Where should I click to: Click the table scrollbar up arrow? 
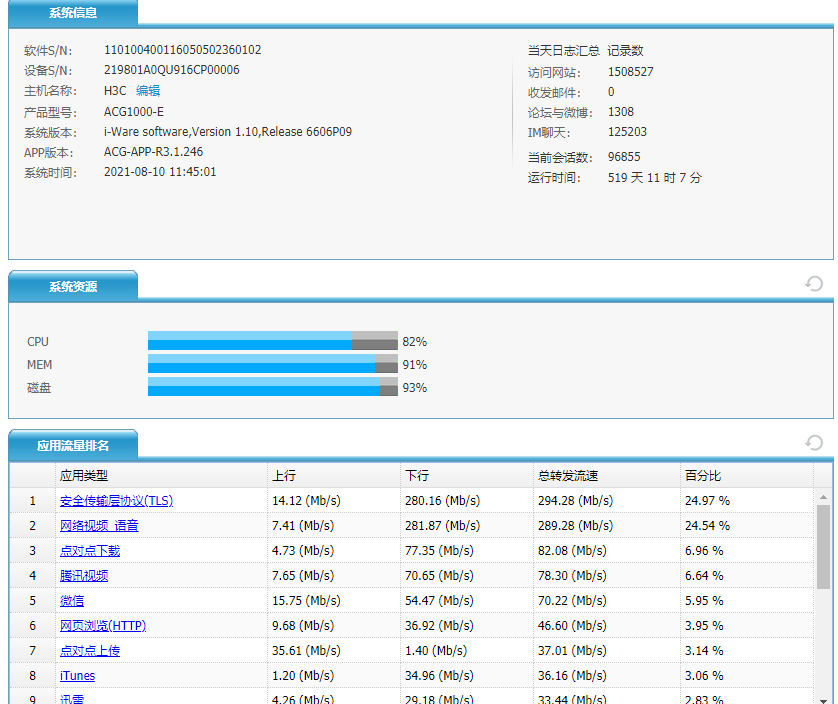(x=823, y=497)
